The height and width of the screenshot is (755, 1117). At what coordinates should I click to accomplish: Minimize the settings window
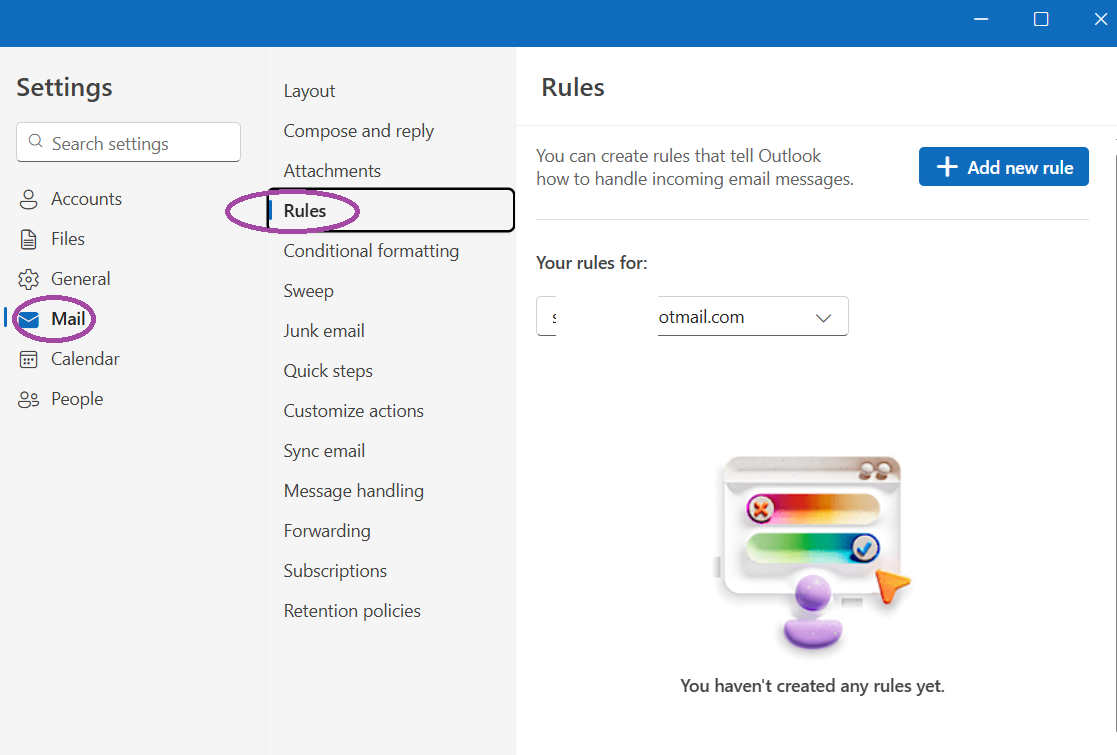[981, 19]
